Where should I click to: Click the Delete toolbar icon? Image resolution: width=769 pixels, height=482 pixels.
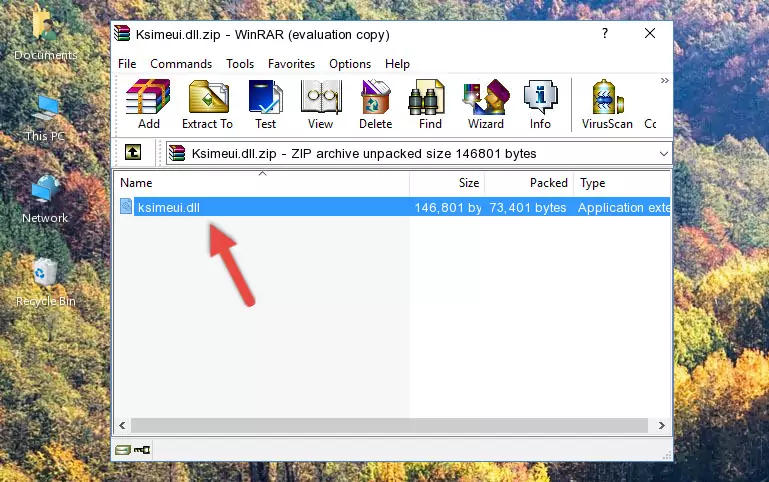coord(376,104)
